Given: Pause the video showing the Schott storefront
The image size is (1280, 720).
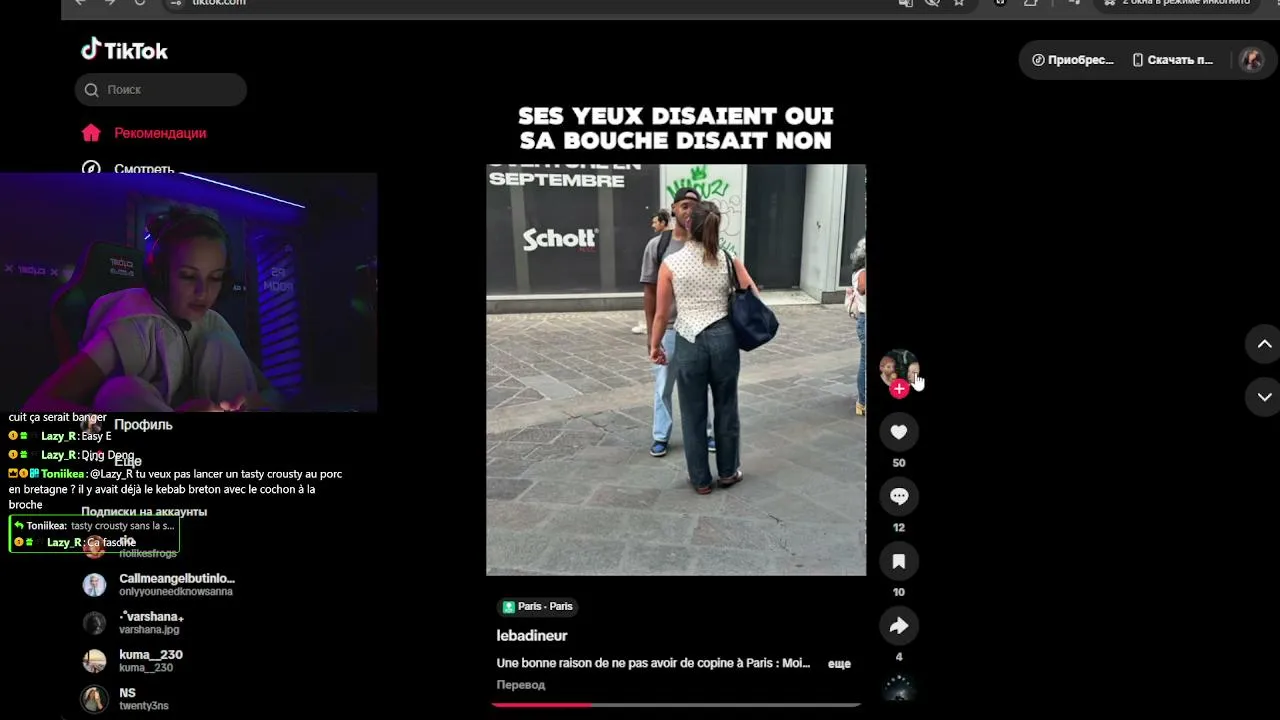Looking at the screenshot, I should click(x=676, y=370).
